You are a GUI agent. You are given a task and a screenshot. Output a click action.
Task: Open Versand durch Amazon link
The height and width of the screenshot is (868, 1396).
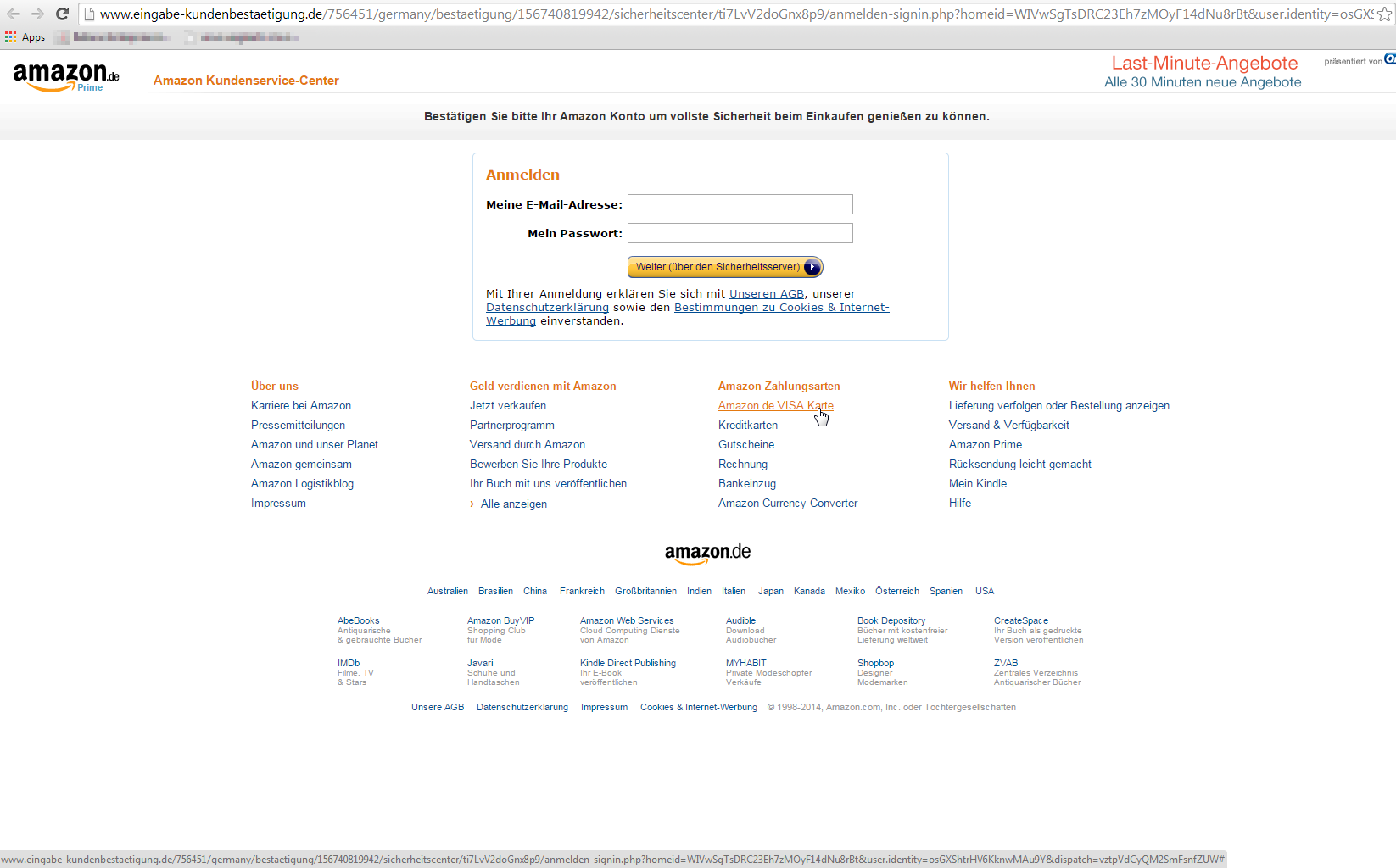tap(528, 445)
